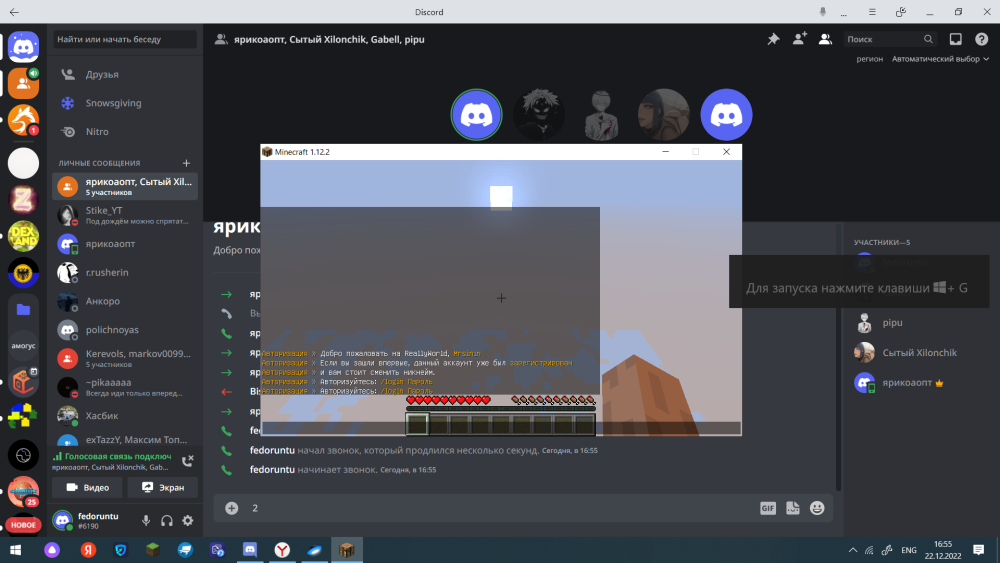Open Хасбик direct message

125,416
